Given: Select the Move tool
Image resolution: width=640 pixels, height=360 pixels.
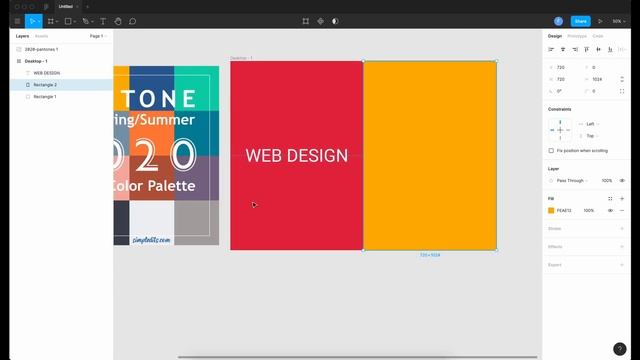Looking at the screenshot, I should click(x=32, y=21).
